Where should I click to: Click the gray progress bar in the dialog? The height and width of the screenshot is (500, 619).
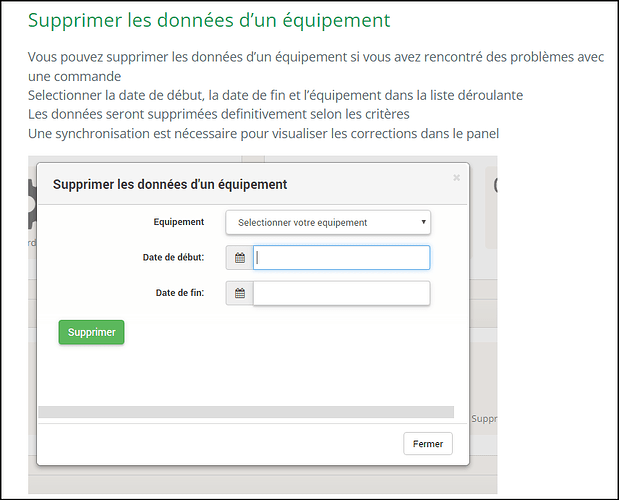pos(246,412)
